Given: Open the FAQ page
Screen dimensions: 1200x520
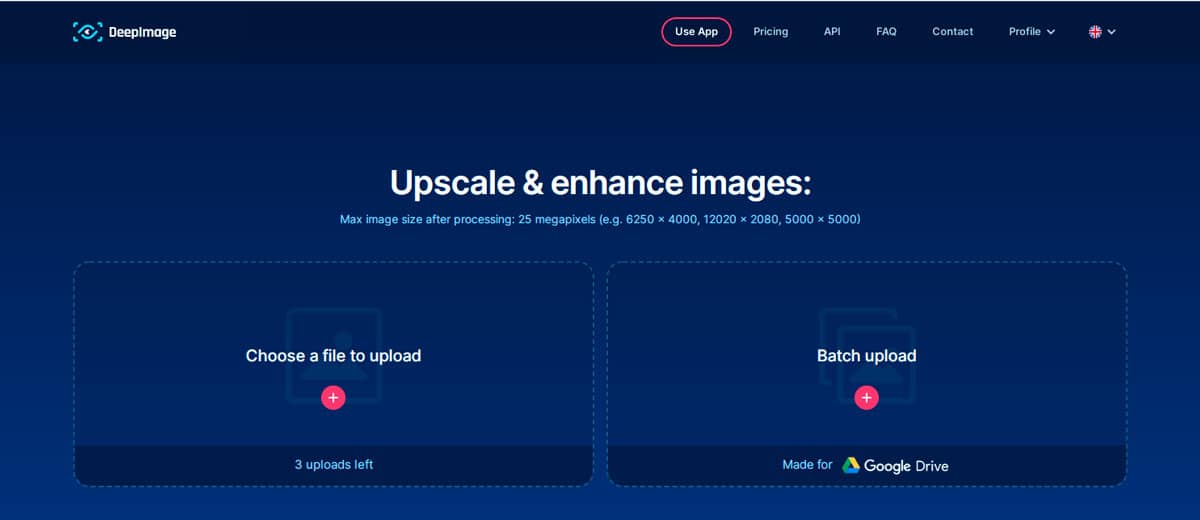Looking at the screenshot, I should [x=886, y=32].
